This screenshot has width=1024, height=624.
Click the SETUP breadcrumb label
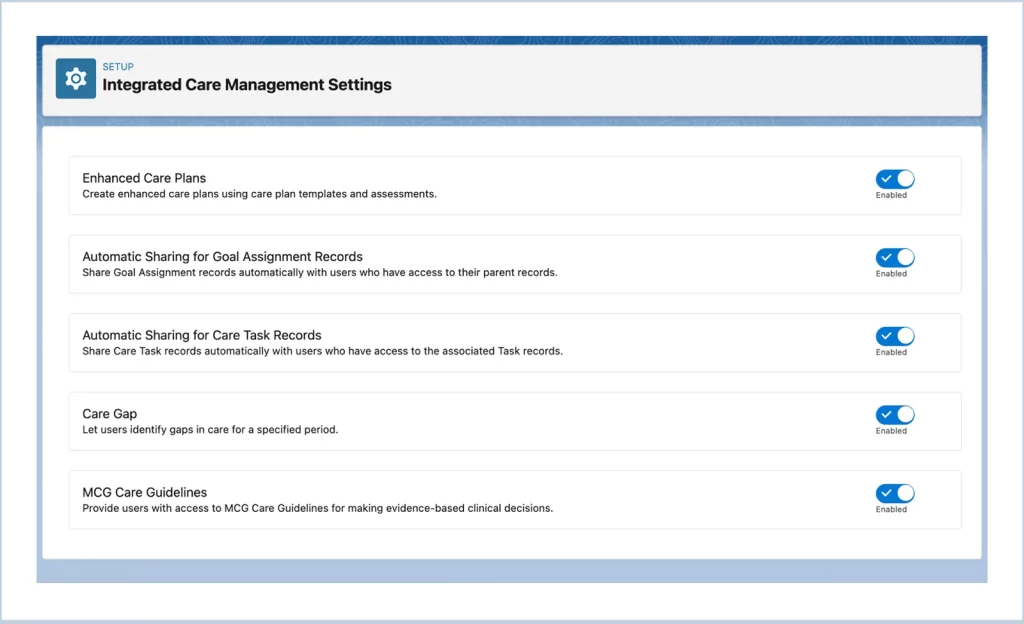[x=118, y=67]
